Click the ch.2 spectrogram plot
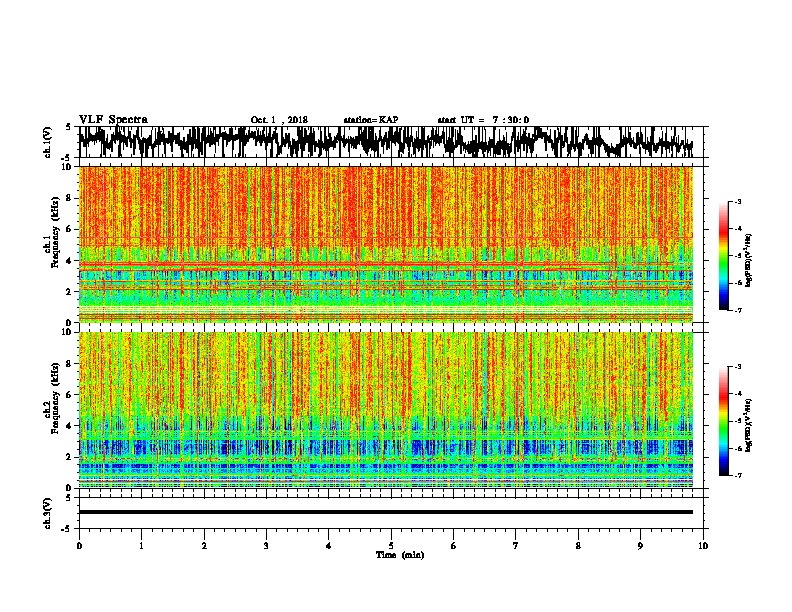 pyautogui.click(x=386, y=410)
